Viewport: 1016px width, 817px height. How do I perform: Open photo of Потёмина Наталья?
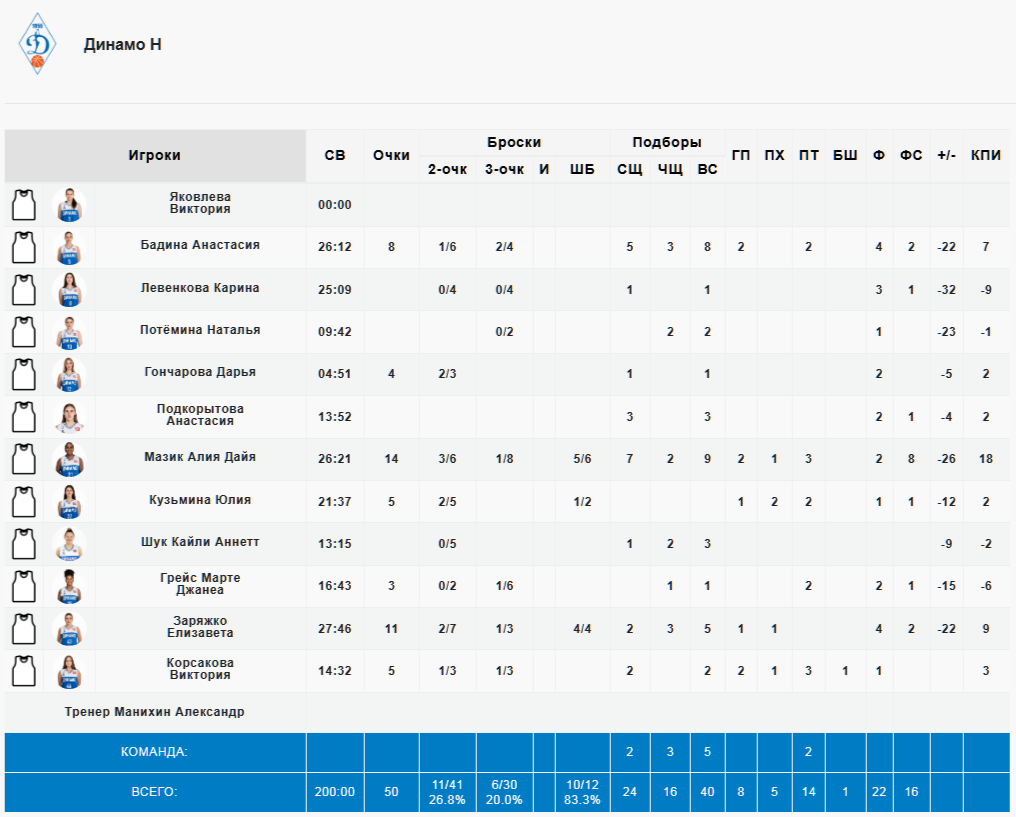tap(69, 332)
